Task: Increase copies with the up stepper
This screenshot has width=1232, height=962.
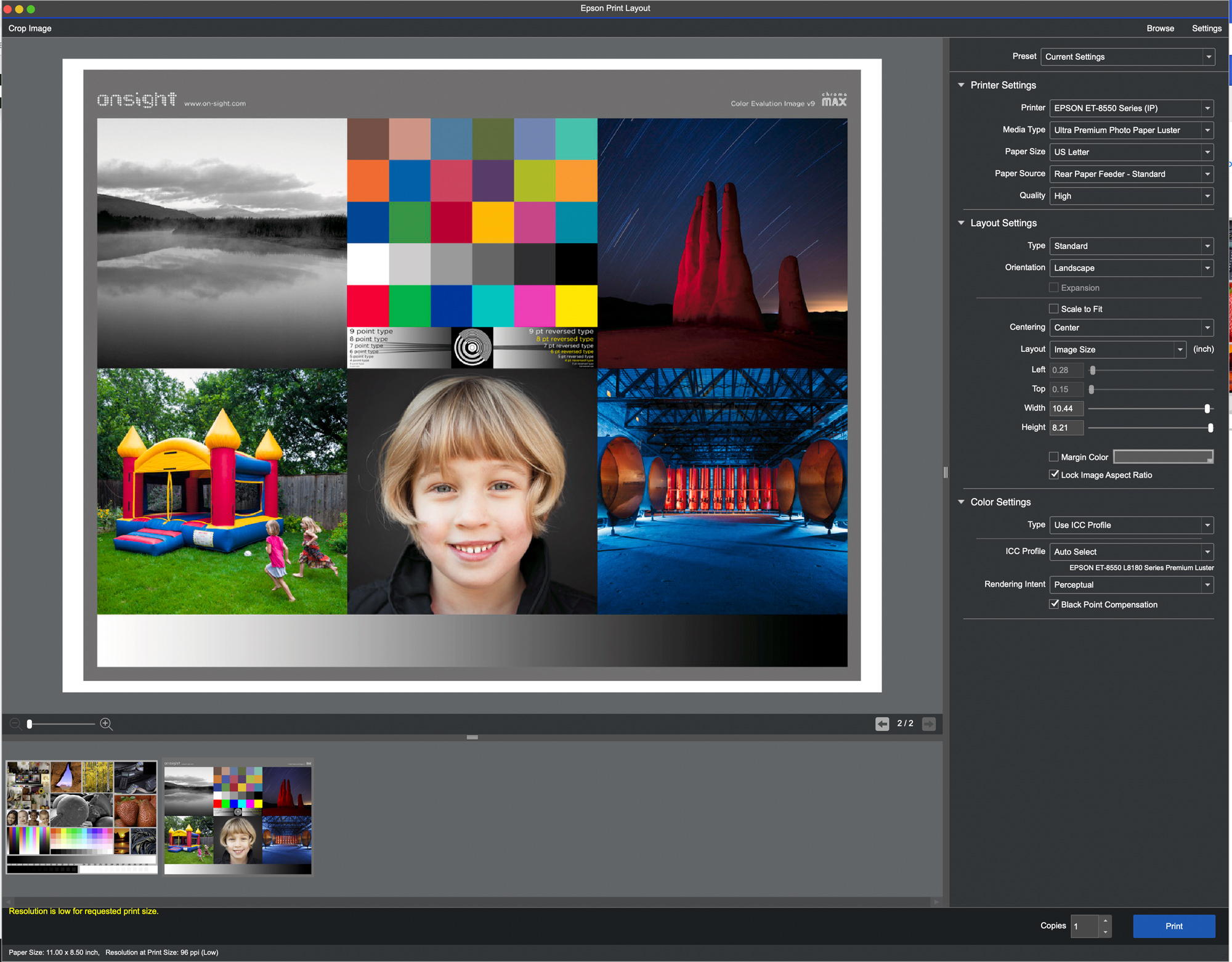Action: click(x=1106, y=921)
